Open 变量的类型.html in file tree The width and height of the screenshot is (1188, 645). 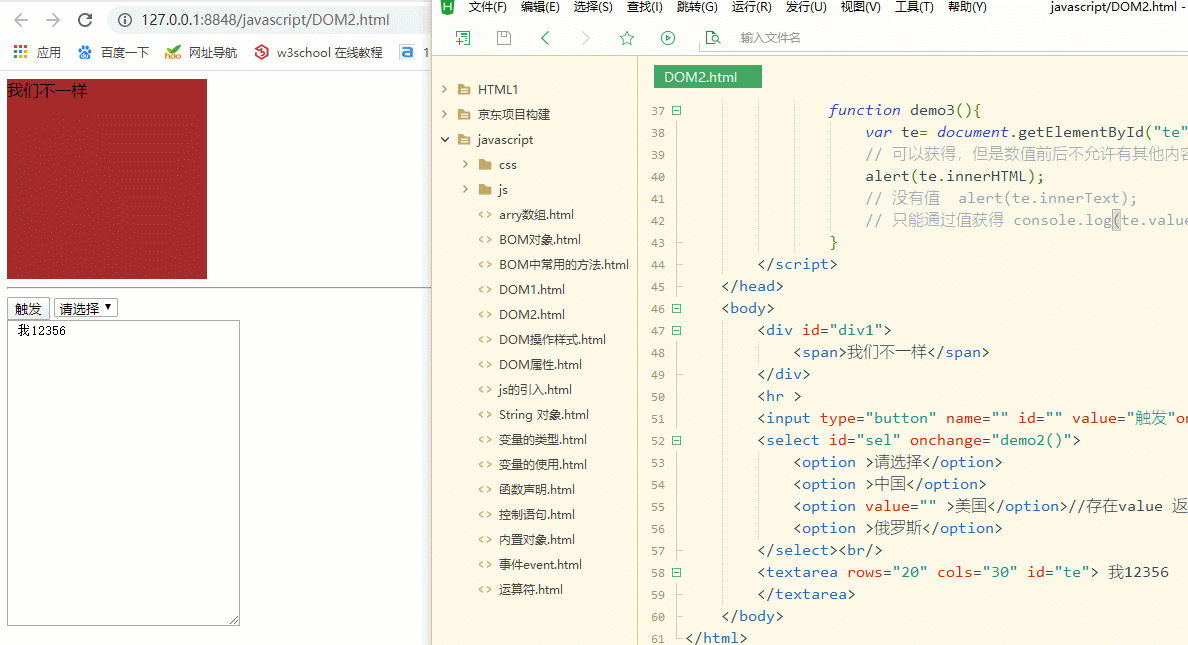coord(542,440)
